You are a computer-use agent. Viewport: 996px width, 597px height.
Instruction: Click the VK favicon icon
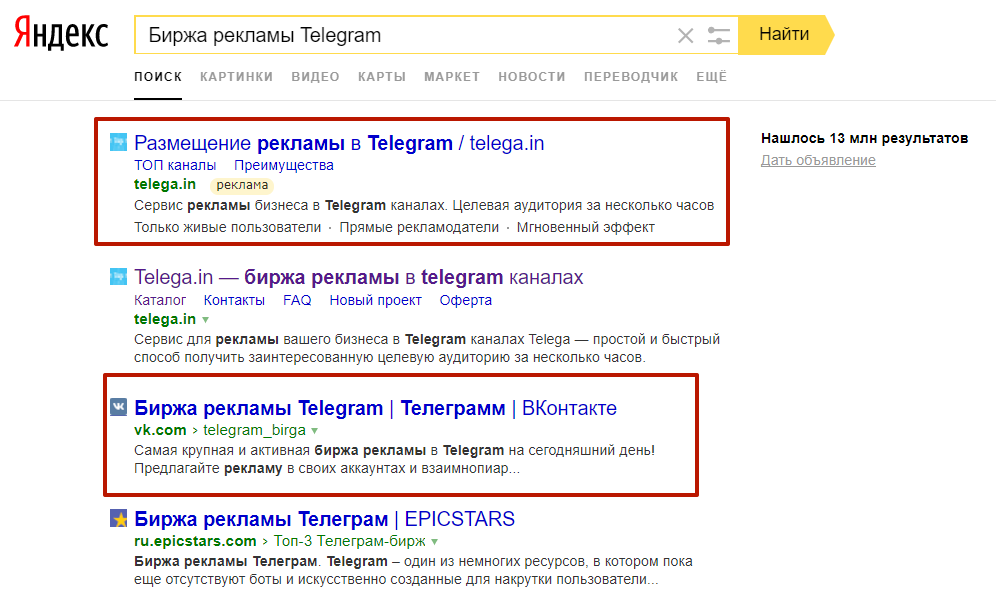point(118,407)
